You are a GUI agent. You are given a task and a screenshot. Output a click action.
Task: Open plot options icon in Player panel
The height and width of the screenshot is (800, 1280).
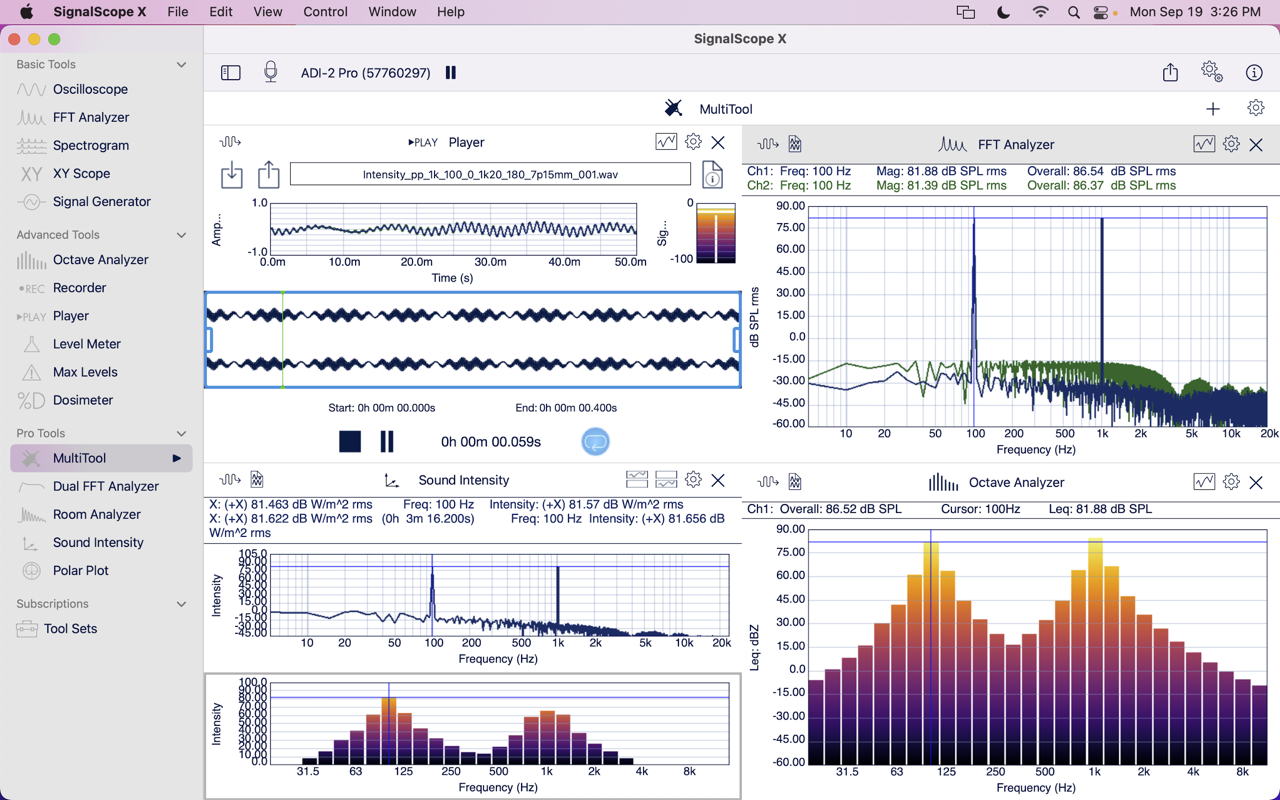tap(666, 142)
